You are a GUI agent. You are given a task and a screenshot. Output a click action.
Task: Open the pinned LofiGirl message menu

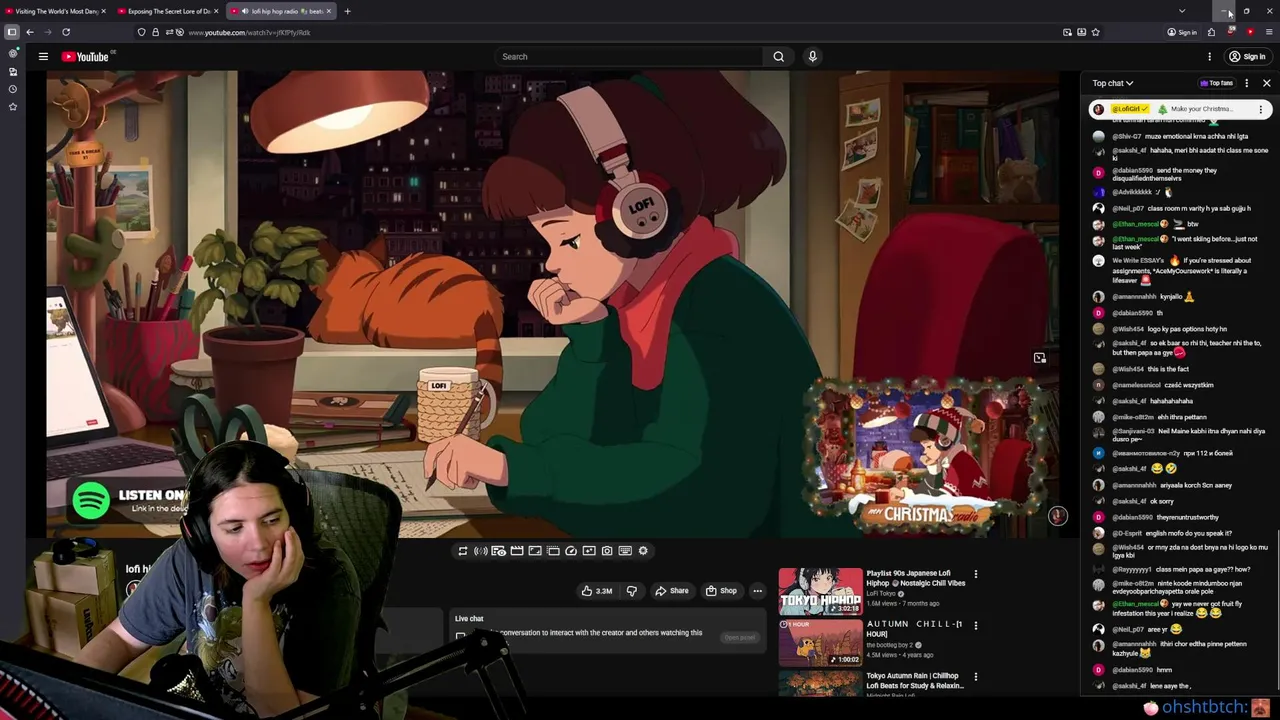pyautogui.click(x=1260, y=109)
